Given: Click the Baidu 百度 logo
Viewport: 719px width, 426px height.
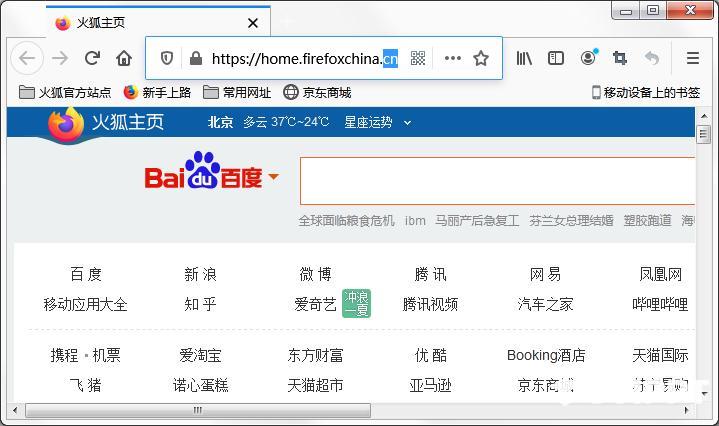Looking at the screenshot, I should (x=204, y=171).
